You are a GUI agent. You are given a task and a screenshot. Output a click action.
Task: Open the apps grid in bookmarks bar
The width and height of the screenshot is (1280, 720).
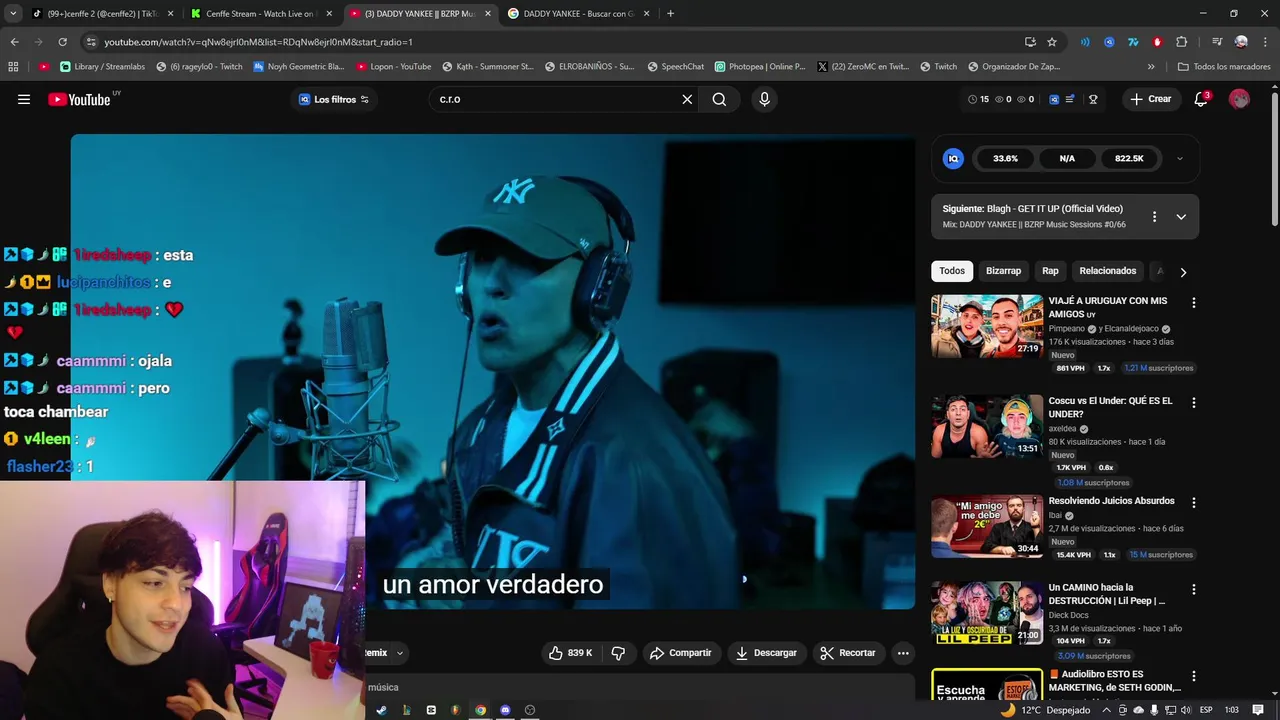click(13, 67)
